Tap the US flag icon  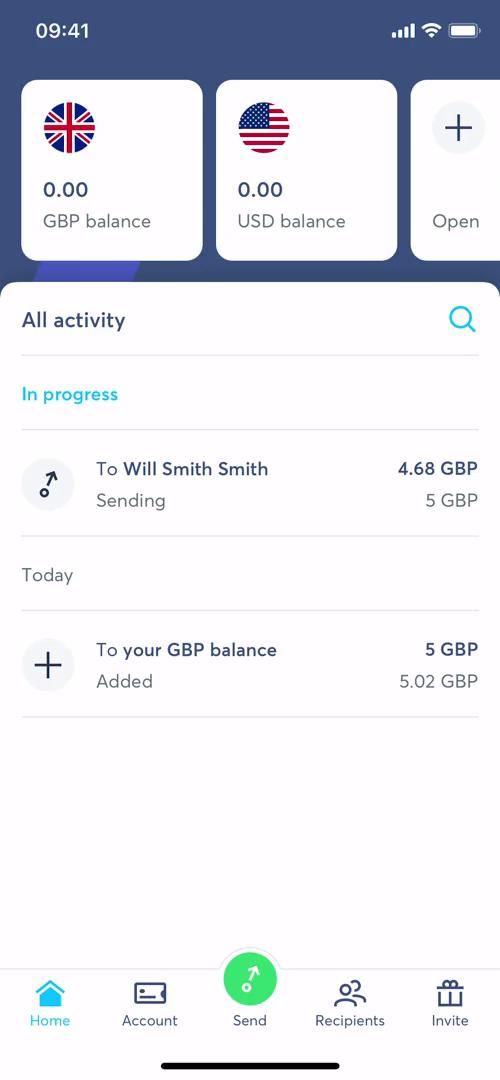pyautogui.click(x=264, y=127)
